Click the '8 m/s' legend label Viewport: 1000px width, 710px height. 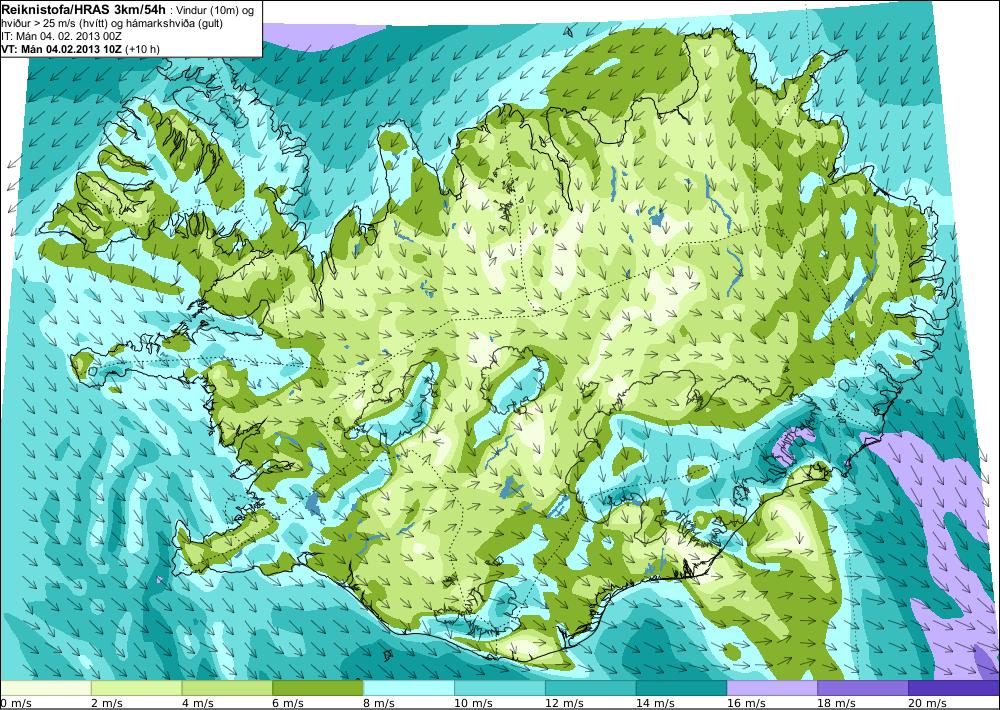380,703
